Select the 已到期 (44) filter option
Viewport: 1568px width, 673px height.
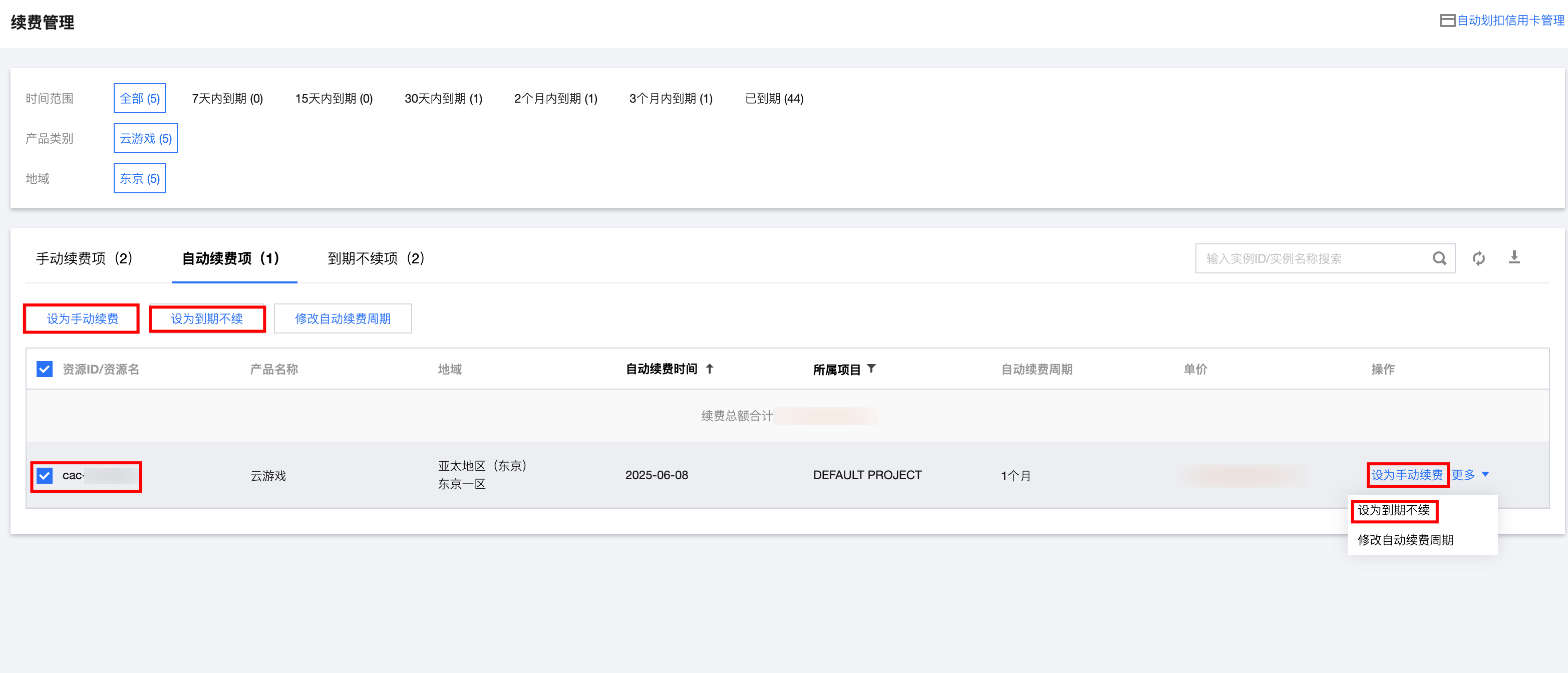click(774, 99)
